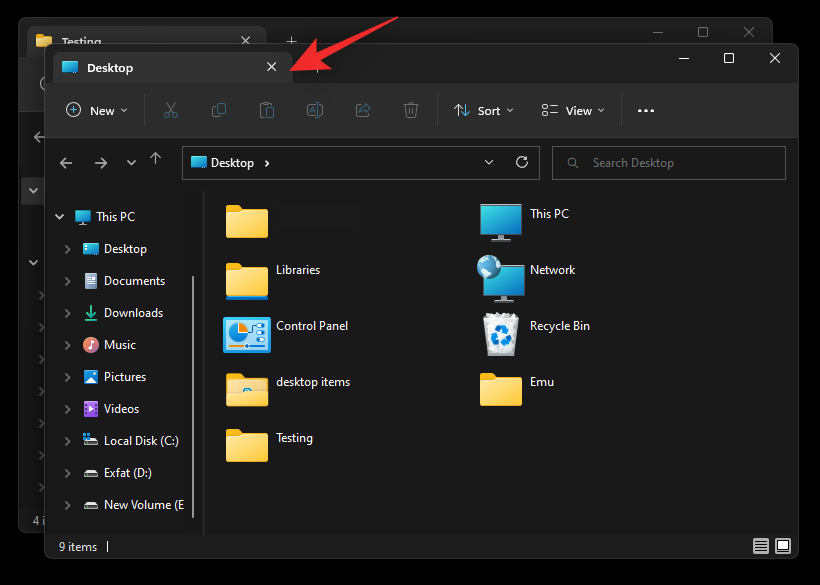Switch to details layout from the status bar

tap(761, 546)
